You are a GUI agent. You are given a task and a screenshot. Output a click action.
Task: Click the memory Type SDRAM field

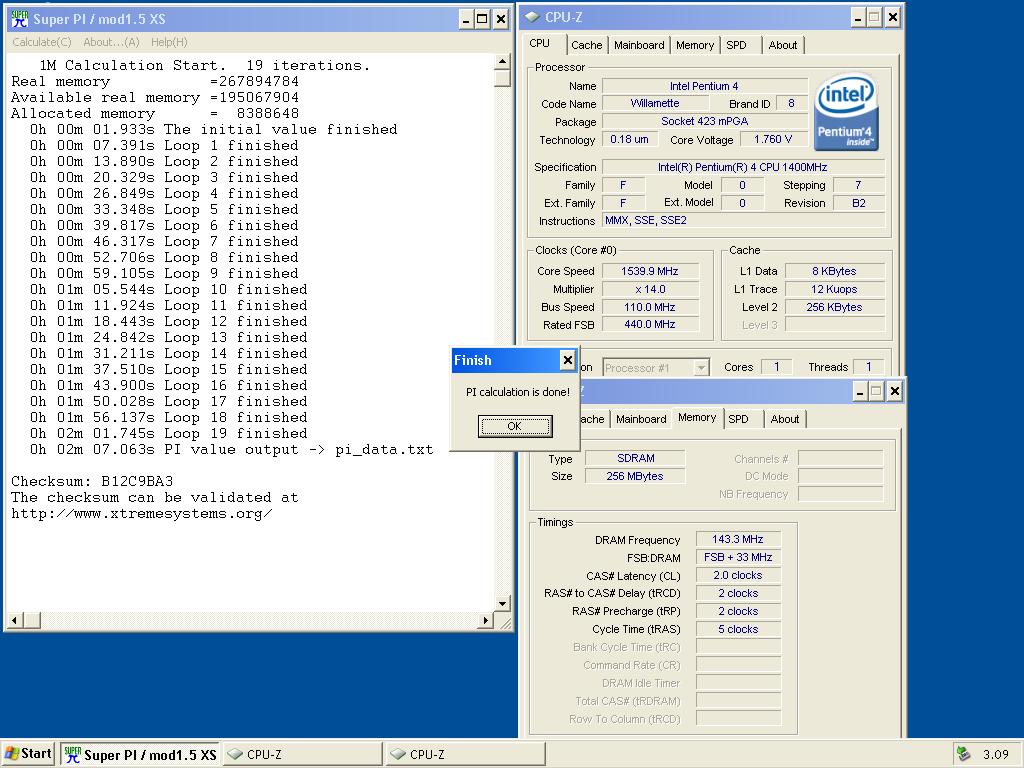[635, 458]
